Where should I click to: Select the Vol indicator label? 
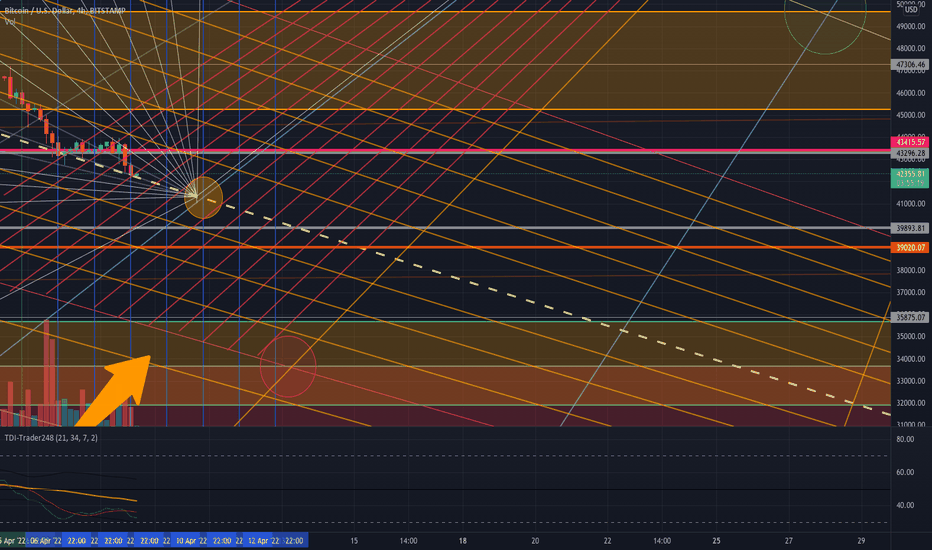click(x=10, y=21)
